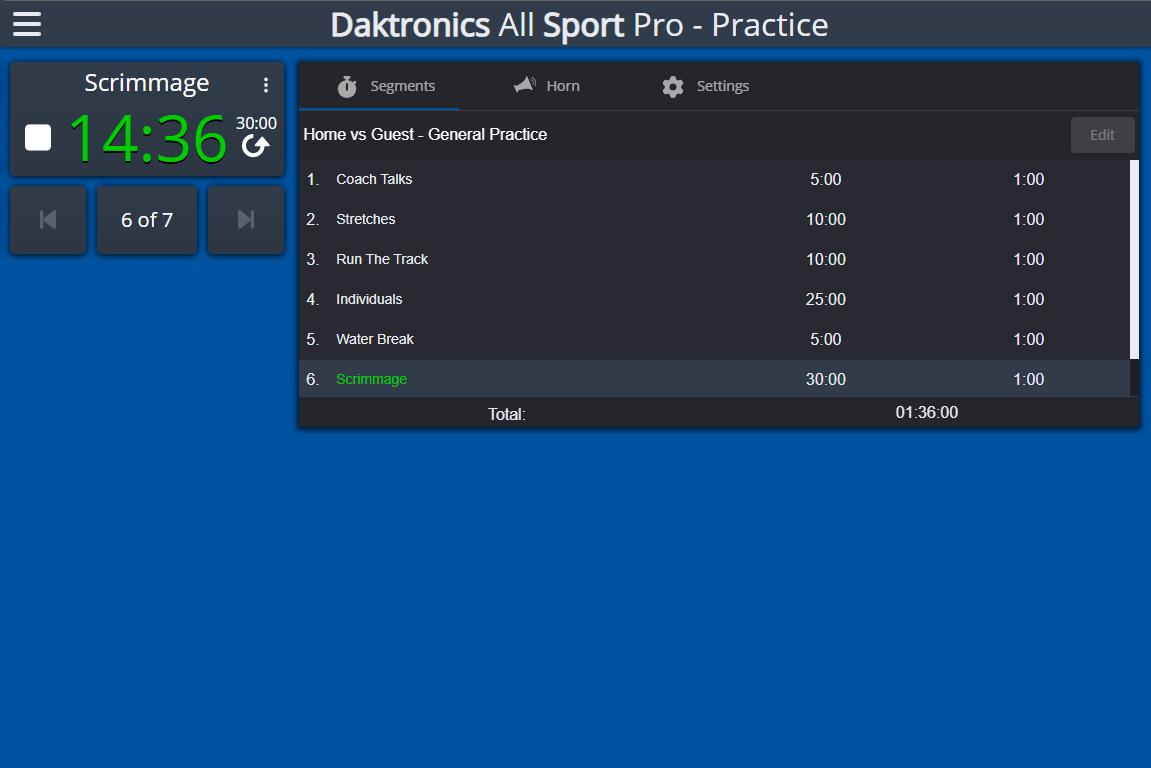Image resolution: width=1151 pixels, height=768 pixels.
Task: Open the Scrimmage options kebab menu
Action: pyautogui.click(x=265, y=85)
